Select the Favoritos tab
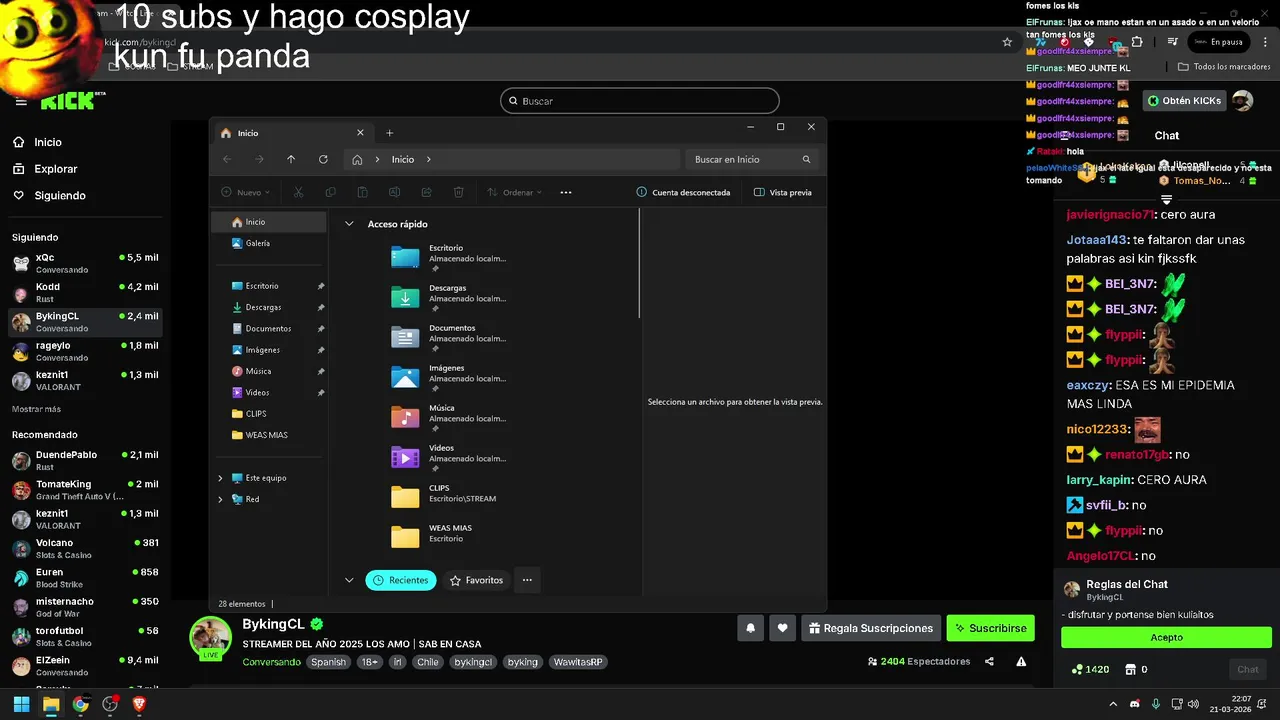This screenshot has height=720, width=1280. 476,580
